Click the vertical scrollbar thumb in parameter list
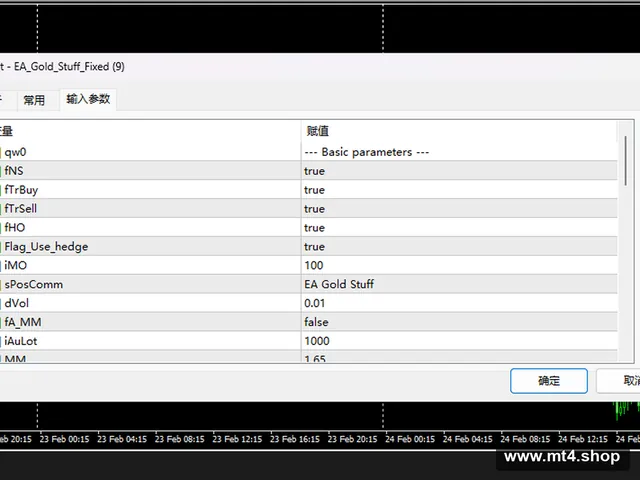 pos(625,161)
